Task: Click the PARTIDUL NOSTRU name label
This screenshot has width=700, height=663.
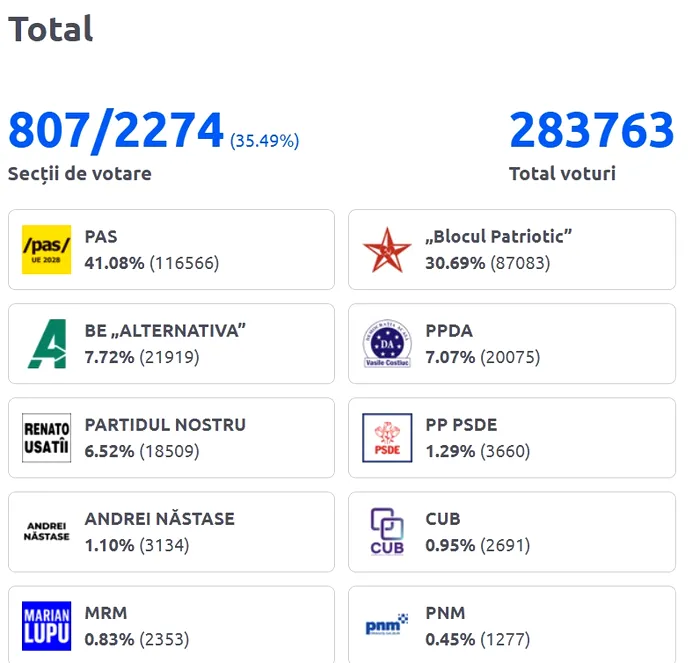Action: [165, 424]
